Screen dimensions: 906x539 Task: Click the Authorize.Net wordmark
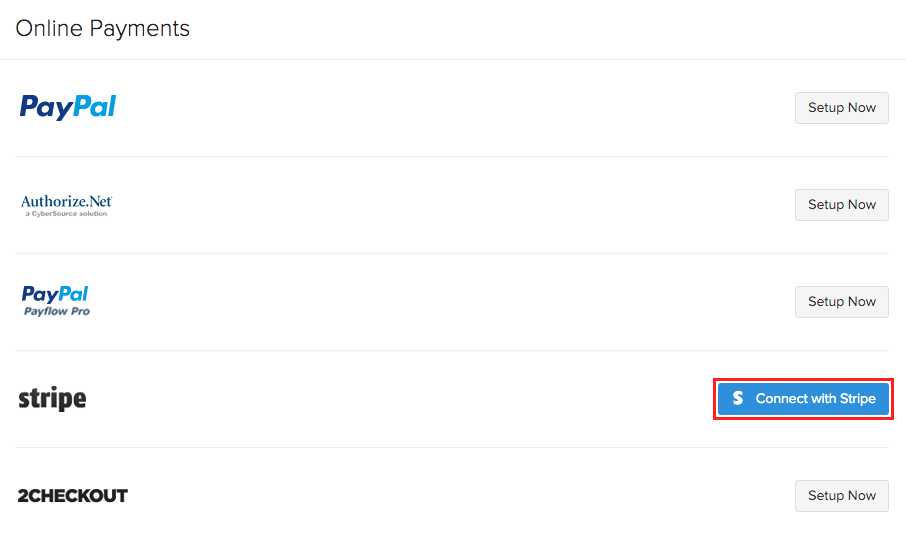click(x=66, y=201)
